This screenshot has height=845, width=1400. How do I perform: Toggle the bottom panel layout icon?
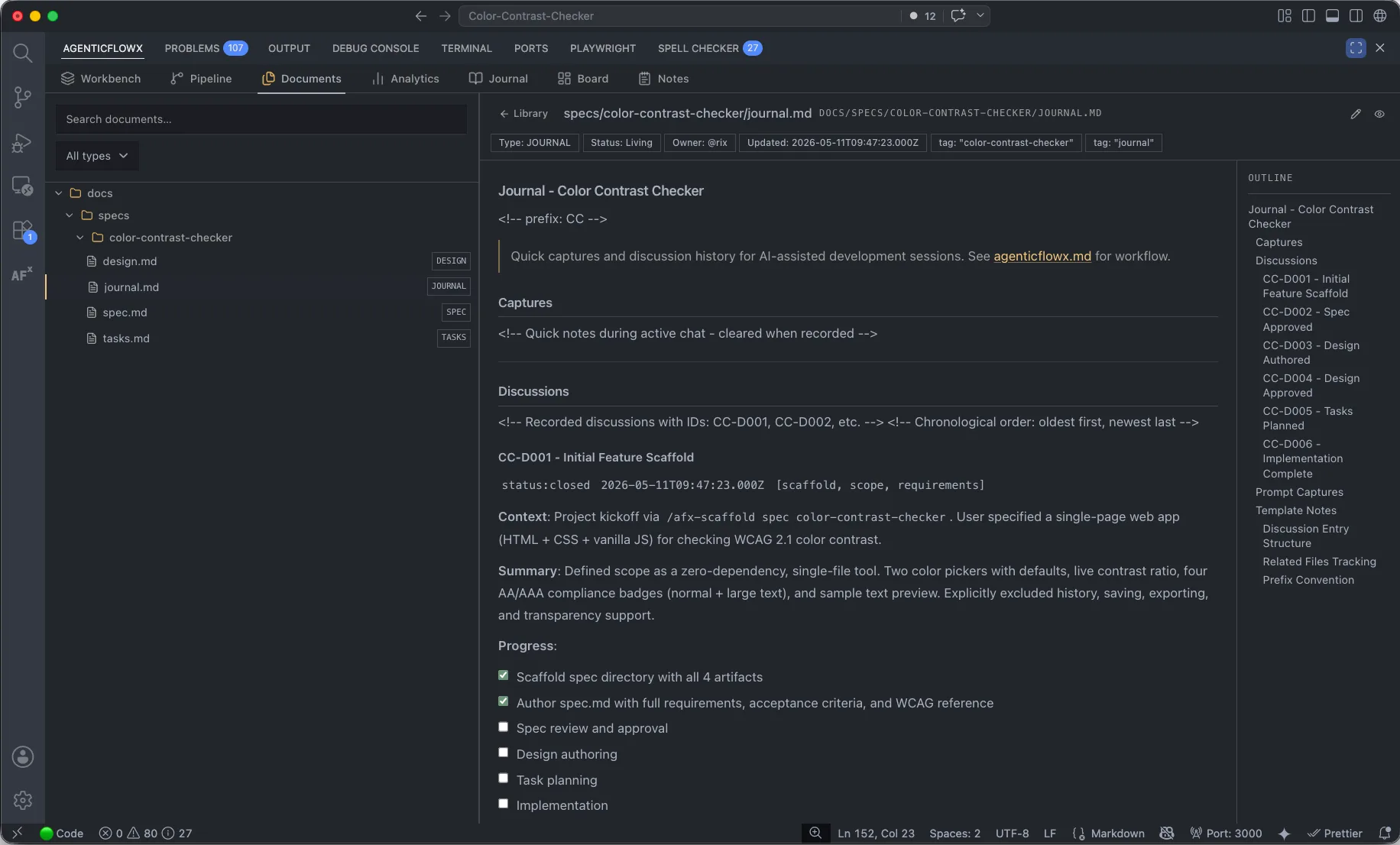click(x=1332, y=16)
